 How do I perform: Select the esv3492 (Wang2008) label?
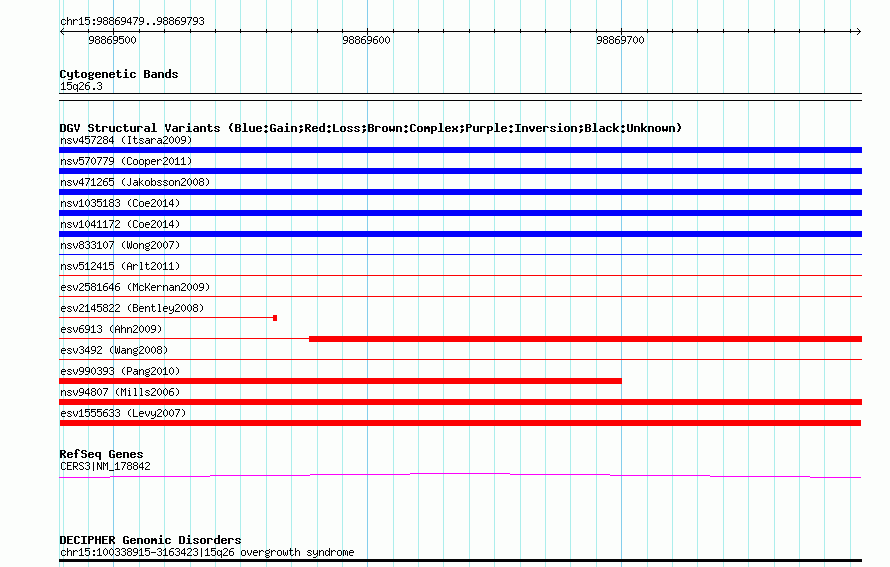[114, 350]
